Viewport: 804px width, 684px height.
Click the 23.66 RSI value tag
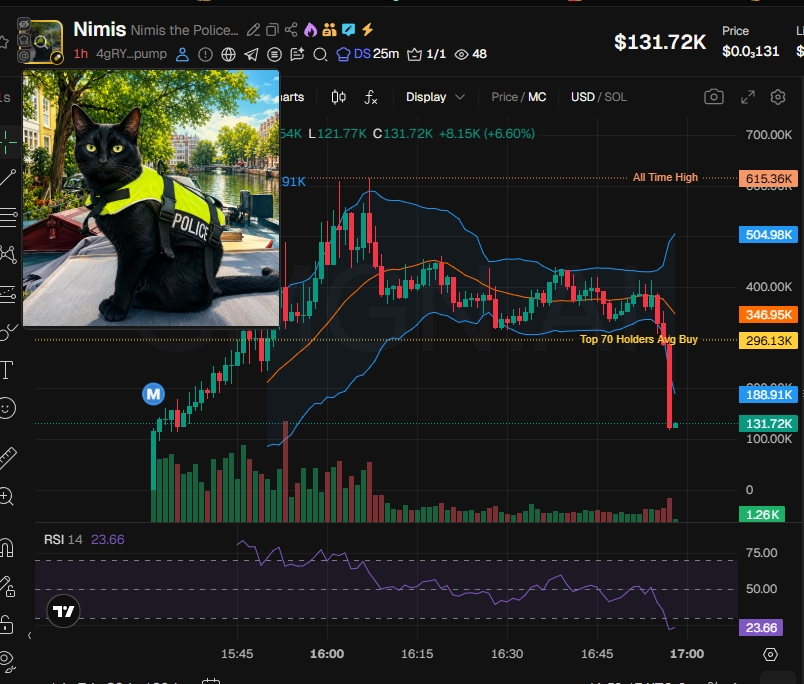coord(761,628)
